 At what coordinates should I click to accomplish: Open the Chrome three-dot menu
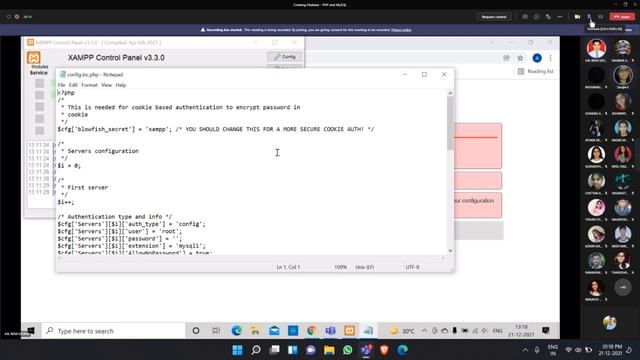tap(550, 58)
